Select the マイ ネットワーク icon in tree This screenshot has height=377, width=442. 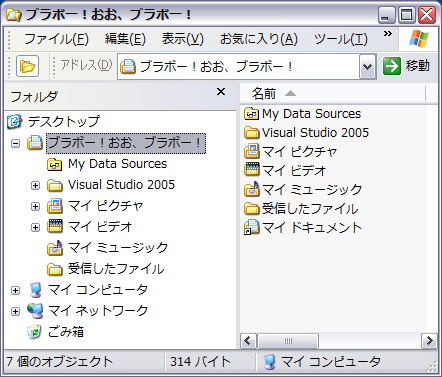pyautogui.click(x=35, y=311)
